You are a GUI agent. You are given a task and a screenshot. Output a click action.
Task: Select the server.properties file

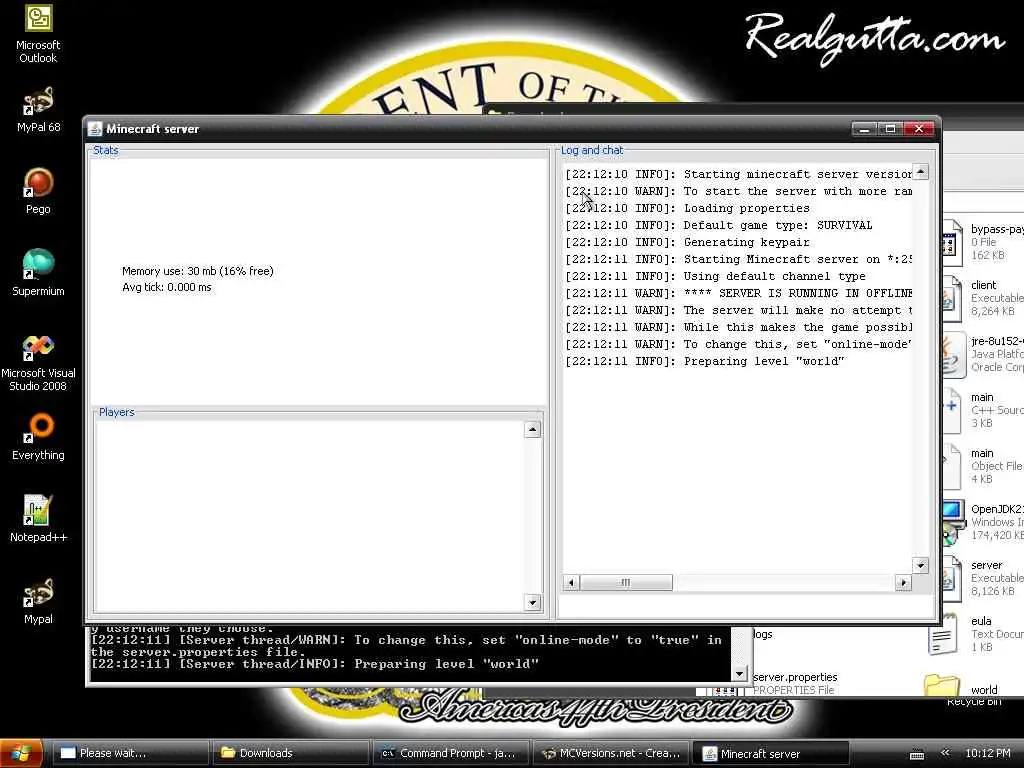tap(793, 683)
